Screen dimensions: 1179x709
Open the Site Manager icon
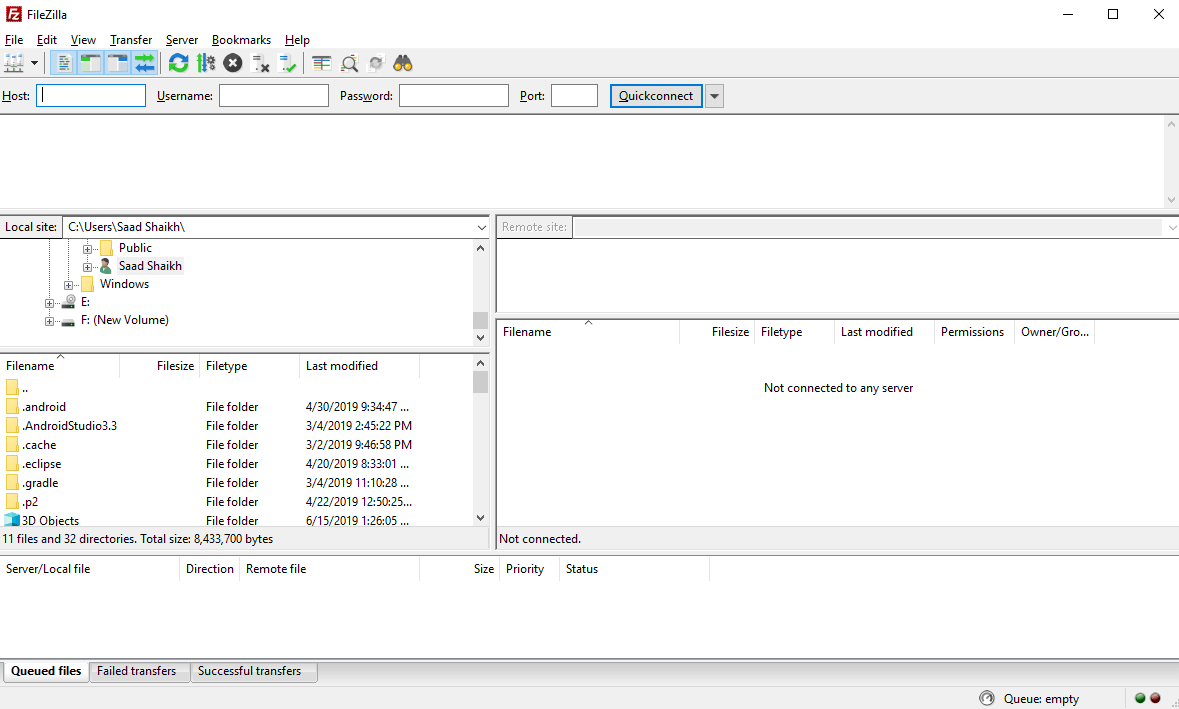(14, 63)
